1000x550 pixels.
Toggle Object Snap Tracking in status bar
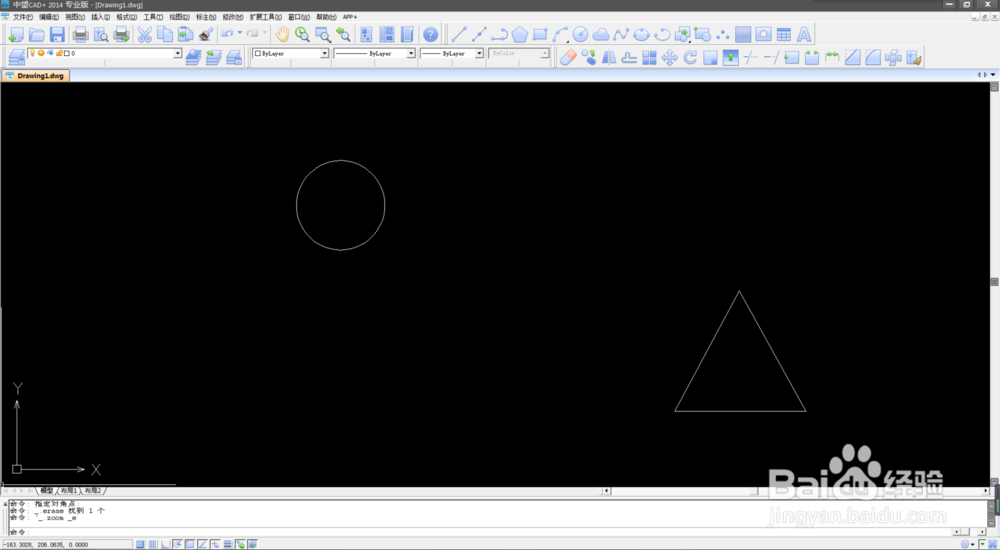(202, 544)
